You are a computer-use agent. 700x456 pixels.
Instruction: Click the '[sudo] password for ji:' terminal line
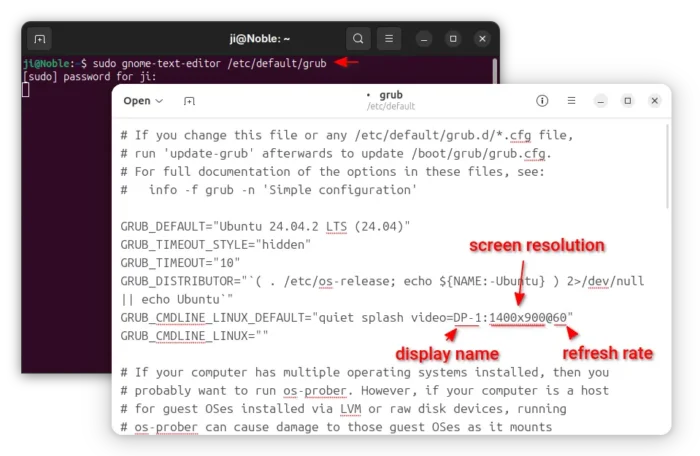pos(89,77)
